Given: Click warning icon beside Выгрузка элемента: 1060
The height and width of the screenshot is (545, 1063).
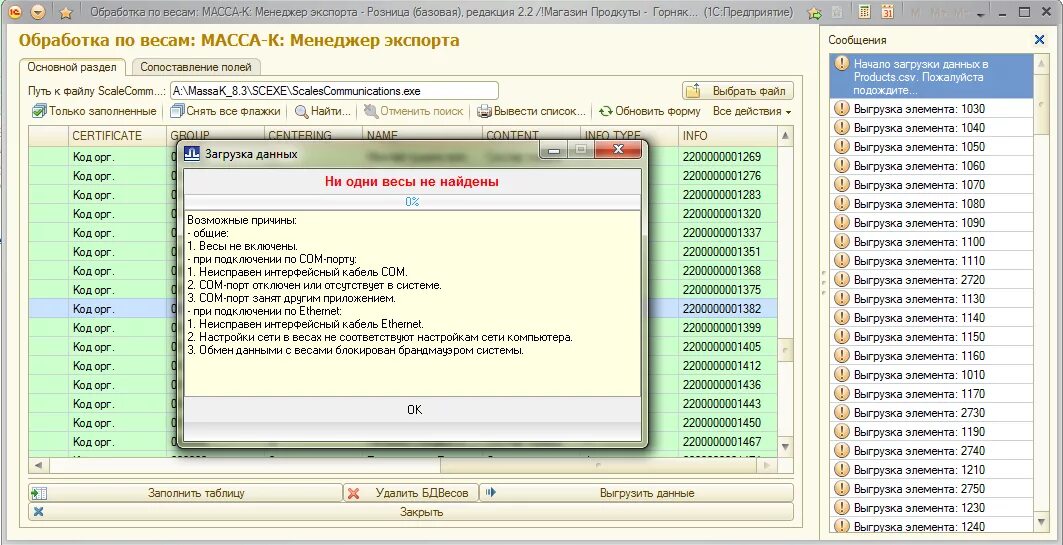Looking at the screenshot, I should click(x=841, y=165).
